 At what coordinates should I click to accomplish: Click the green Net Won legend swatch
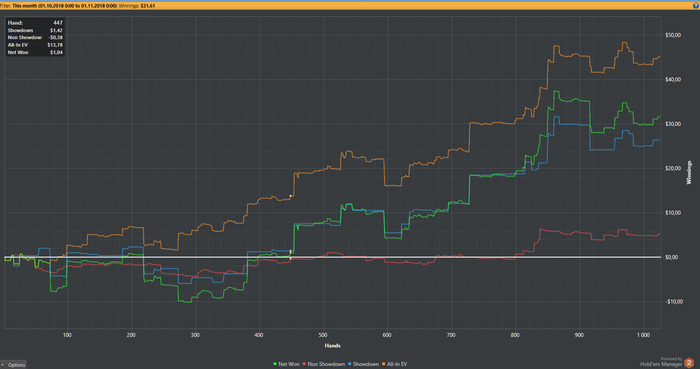[275, 364]
